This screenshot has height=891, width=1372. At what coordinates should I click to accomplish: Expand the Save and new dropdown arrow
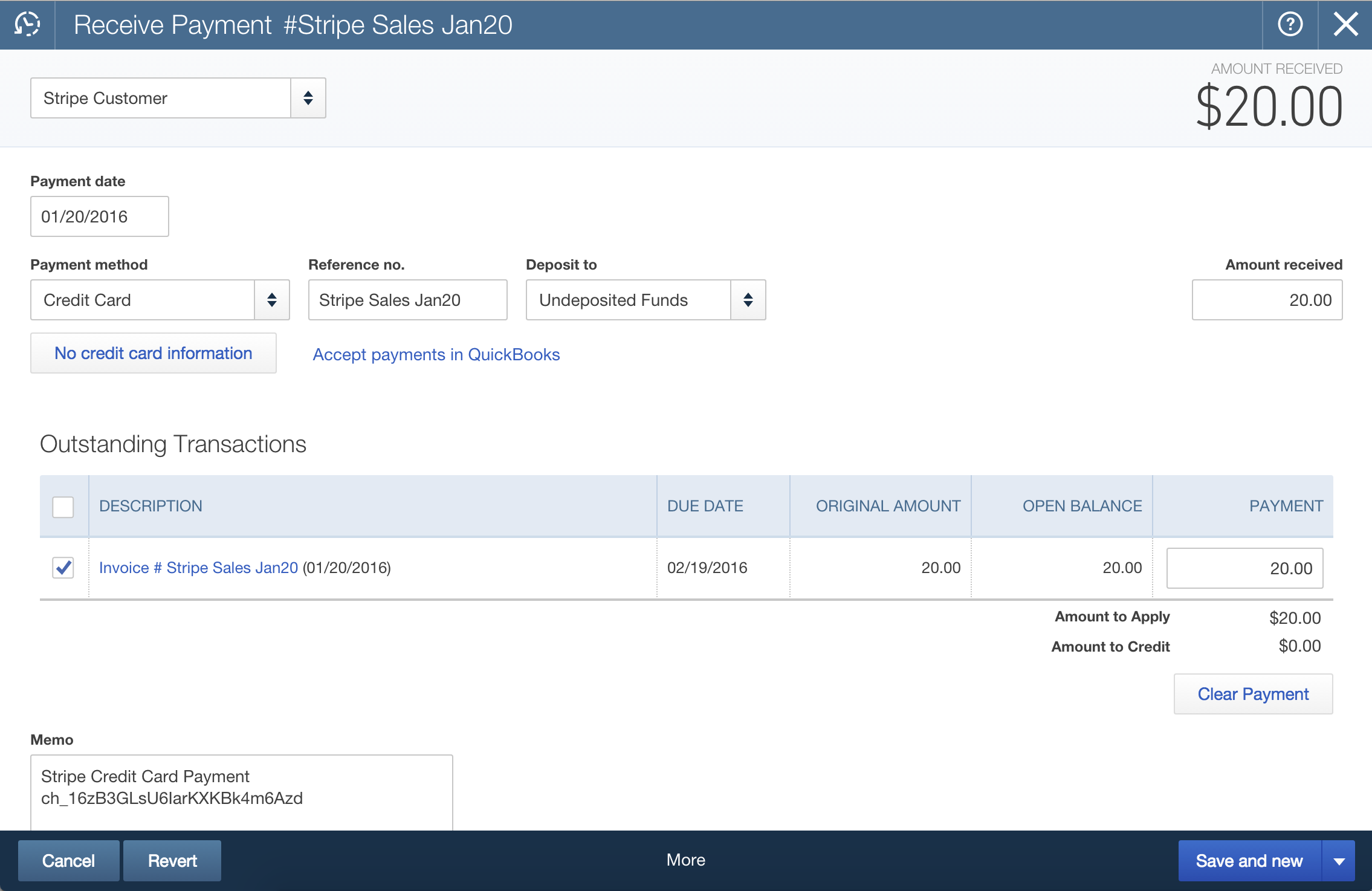(x=1339, y=861)
